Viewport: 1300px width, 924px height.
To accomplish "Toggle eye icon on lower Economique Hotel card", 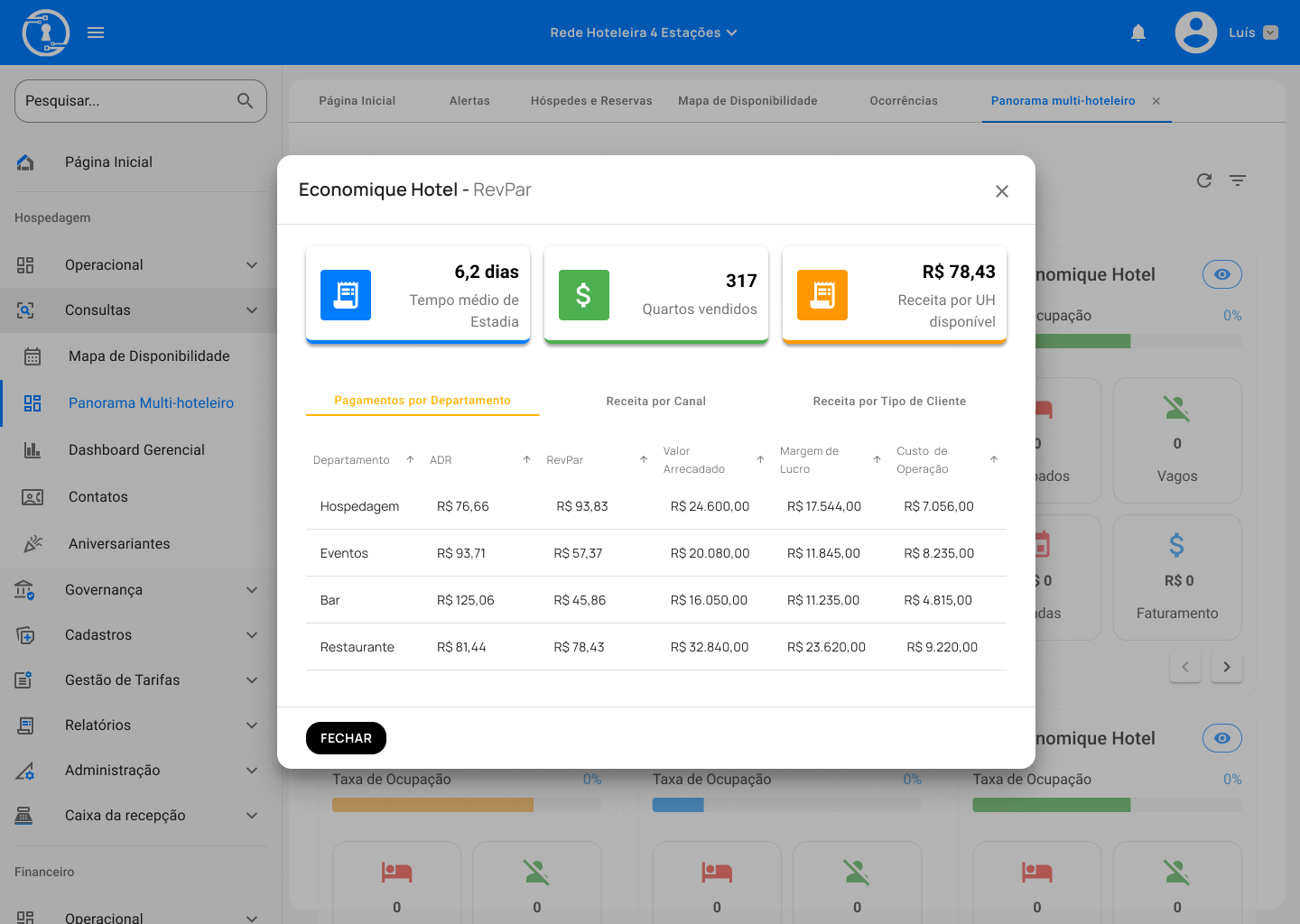I will [1221, 738].
